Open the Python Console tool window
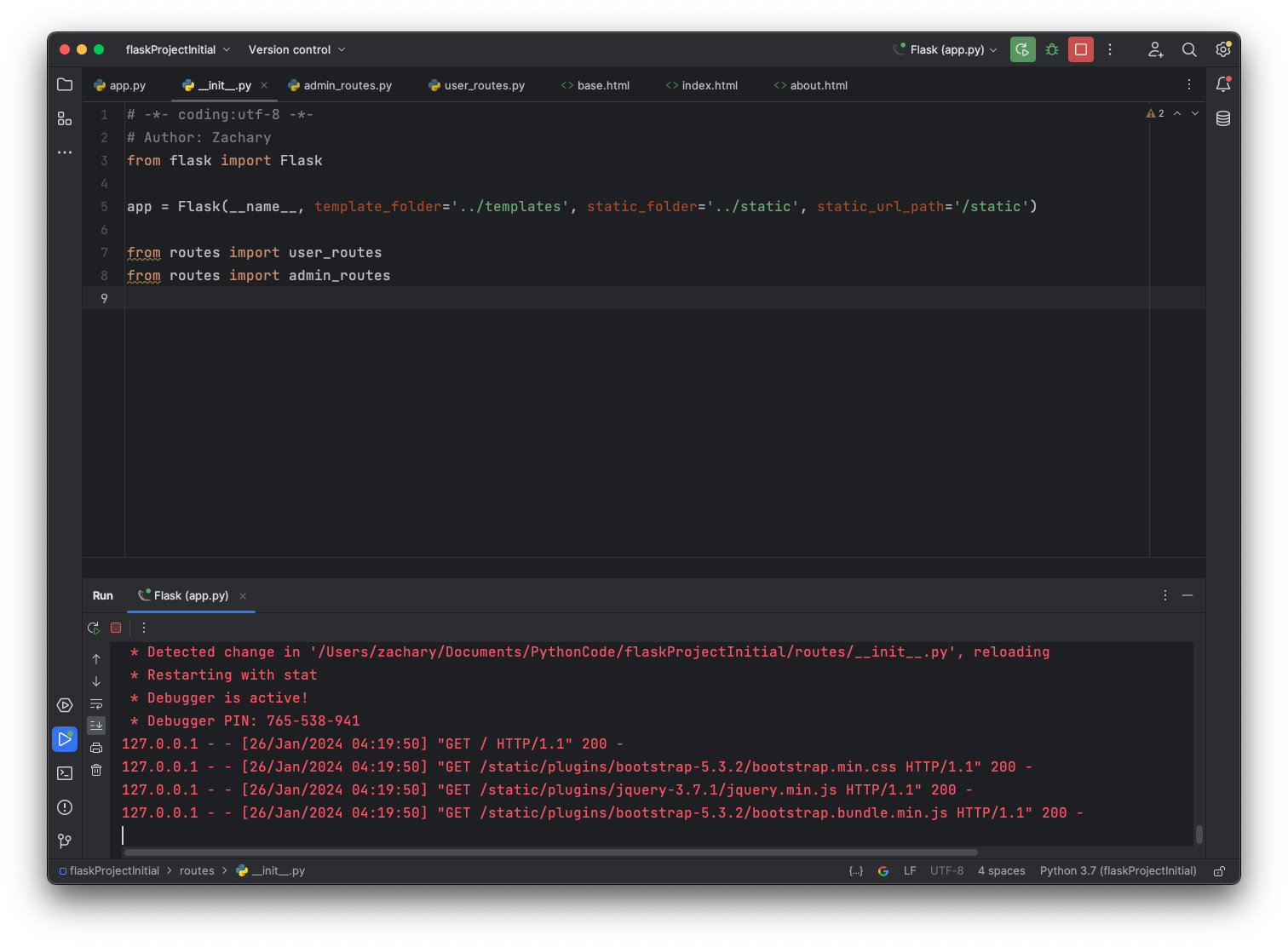This screenshot has width=1288, height=947. [x=65, y=705]
